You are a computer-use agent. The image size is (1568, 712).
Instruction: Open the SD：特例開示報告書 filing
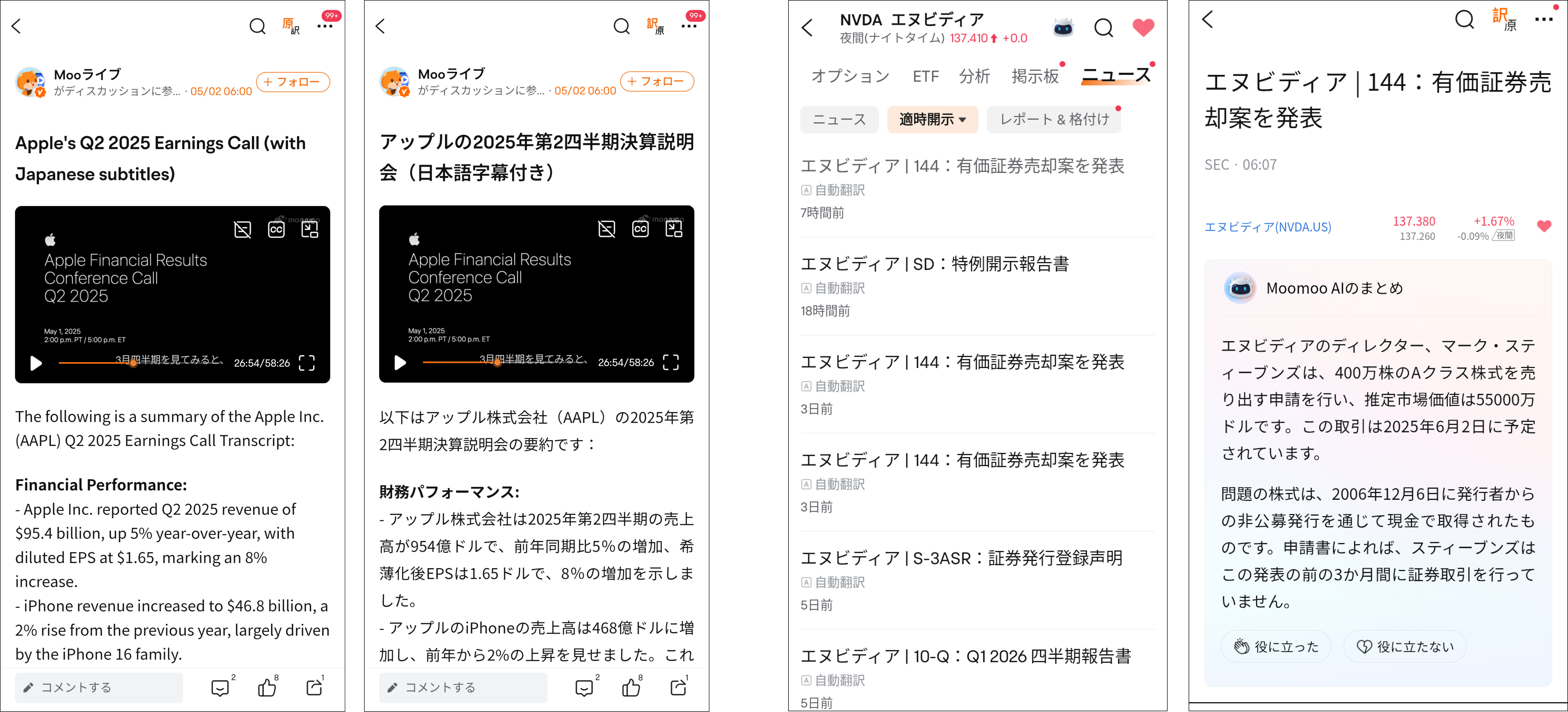click(978, 286)
